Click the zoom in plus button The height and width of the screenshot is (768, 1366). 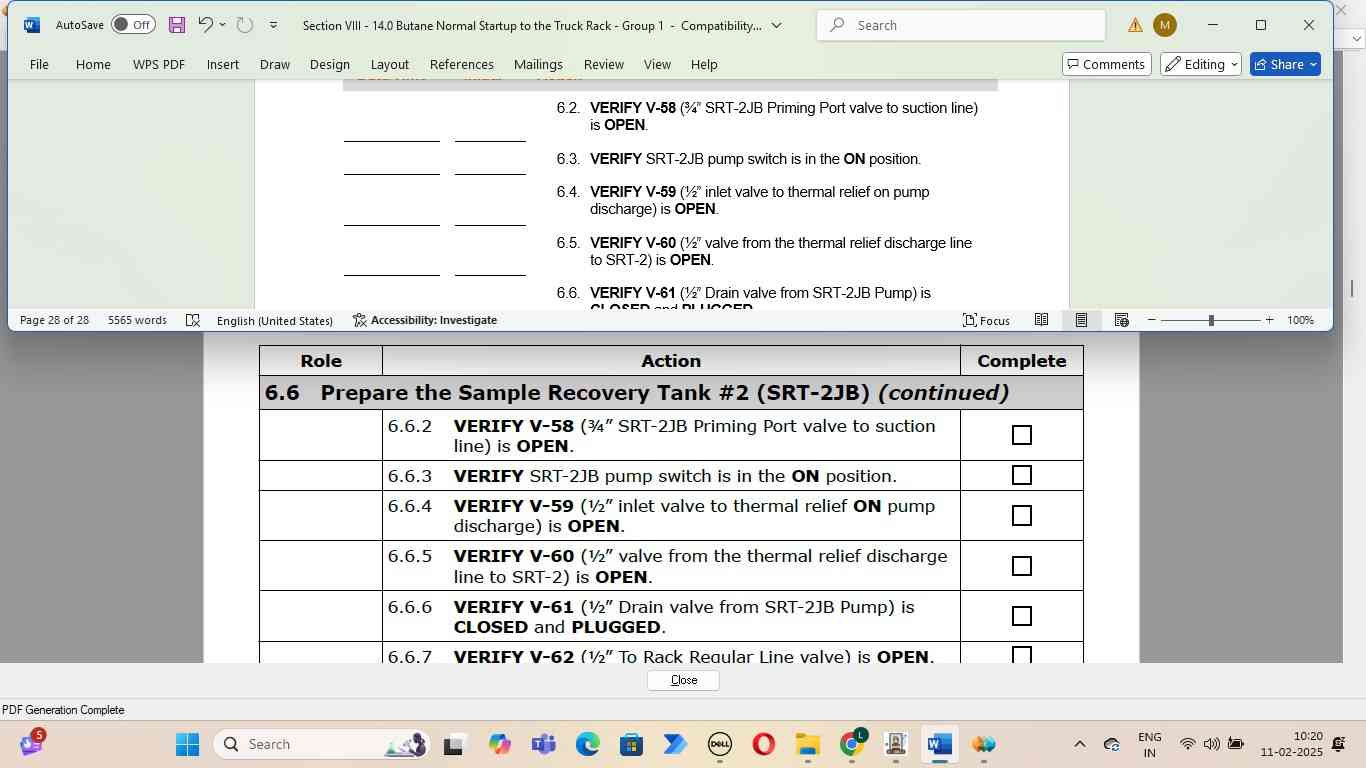click(x=1270, y=320)
